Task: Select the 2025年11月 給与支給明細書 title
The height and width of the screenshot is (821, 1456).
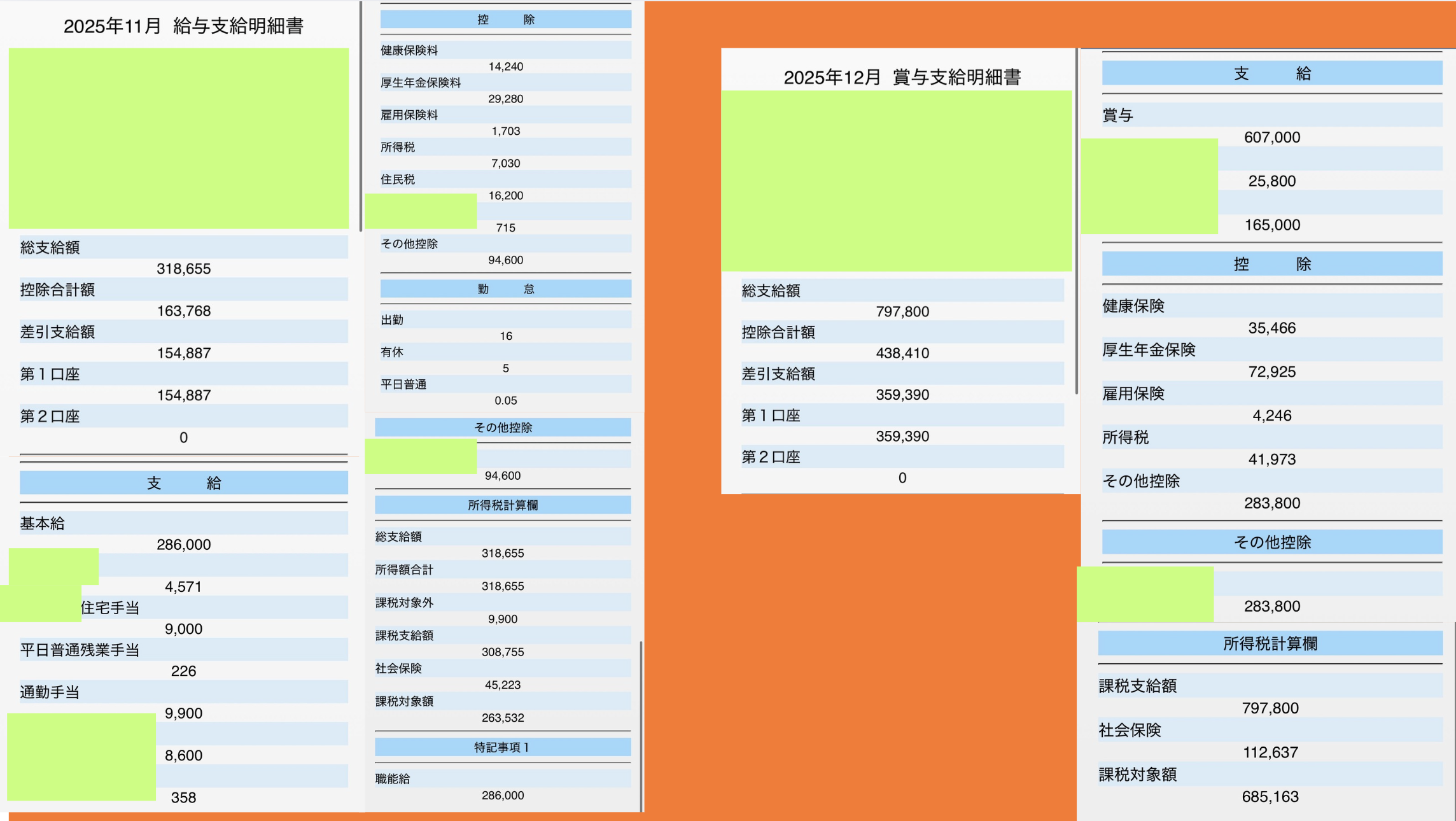Action: pyautogui.click(x=186, y=27)
